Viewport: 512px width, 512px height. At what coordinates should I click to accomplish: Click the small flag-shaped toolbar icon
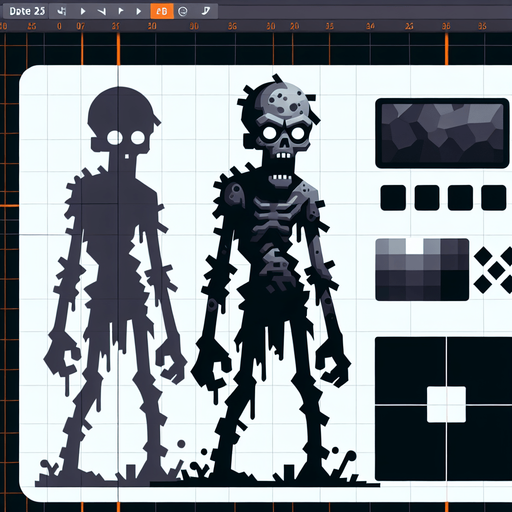[121, 12]
